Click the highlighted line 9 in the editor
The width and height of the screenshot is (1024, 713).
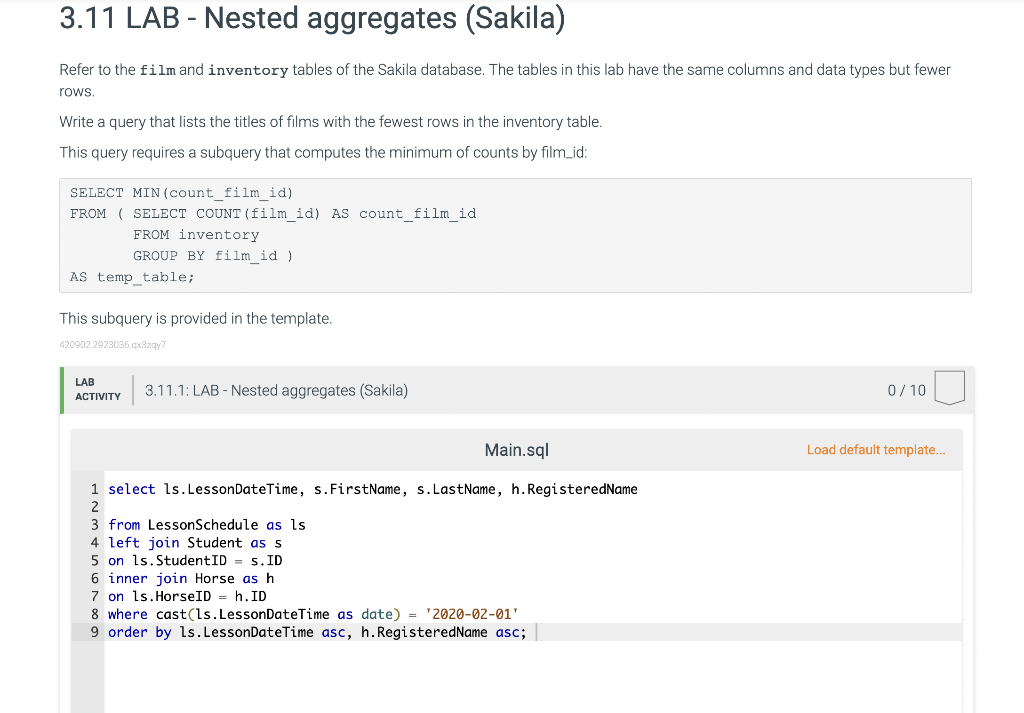(x=316, y=632)
